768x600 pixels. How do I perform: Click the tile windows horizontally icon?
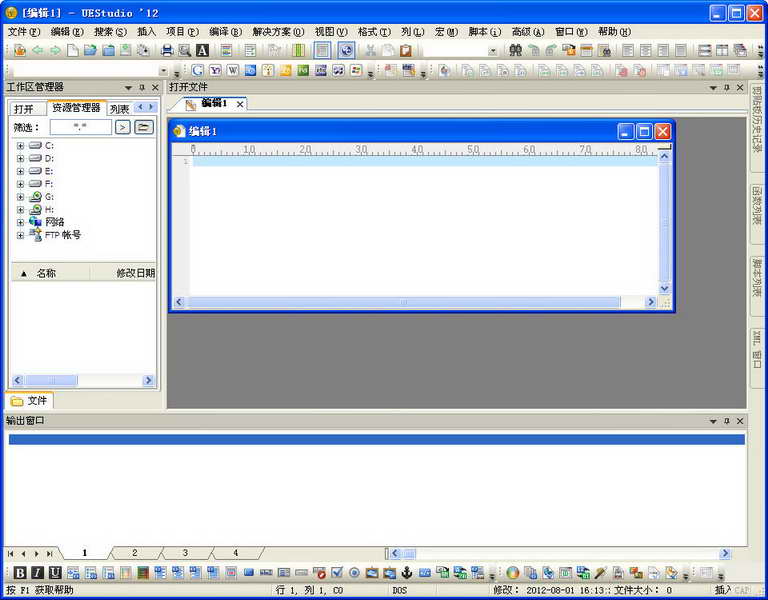coord(704,50)
